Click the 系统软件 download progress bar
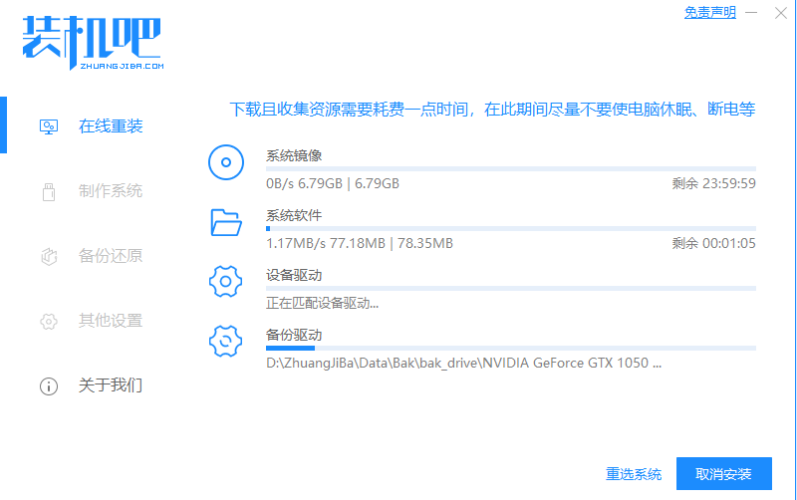Screen dimensions: 797x500 click(510, 229)
